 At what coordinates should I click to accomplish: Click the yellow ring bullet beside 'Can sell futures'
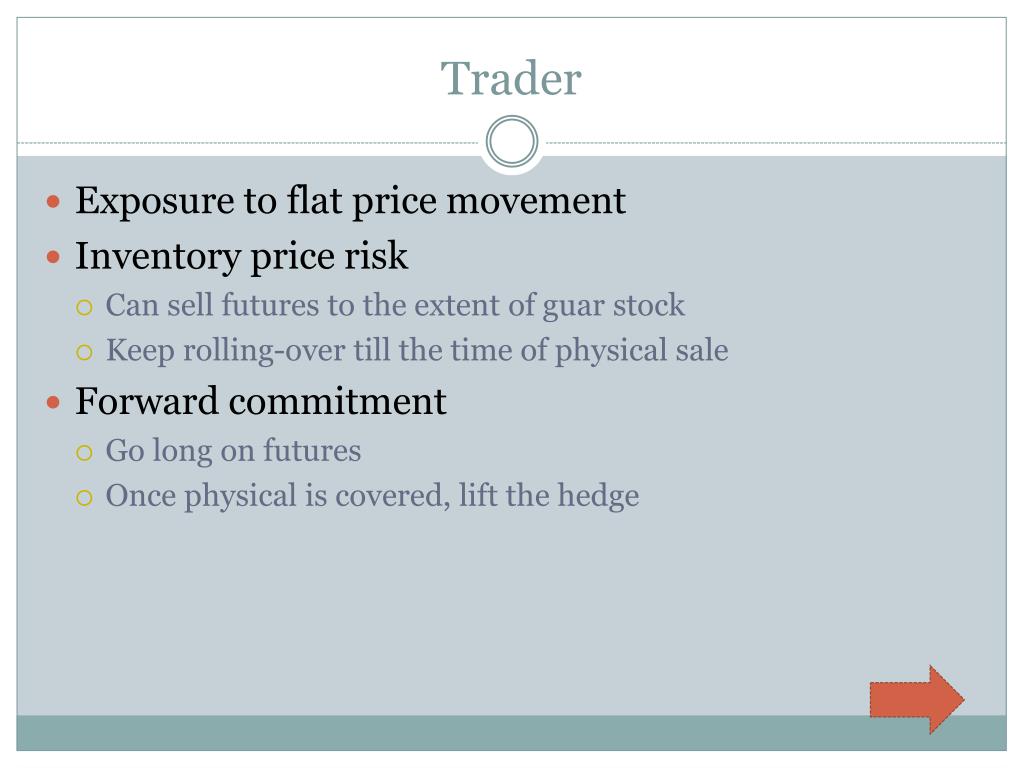(x=84, y=307)
